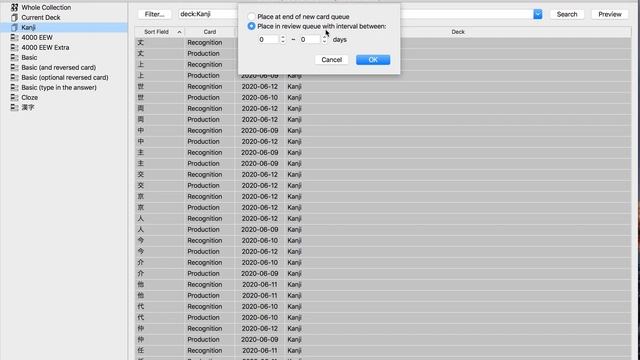The image size is (640, 360).
Task: Click the OK button in the dialog
Action: tap(373, 60)
